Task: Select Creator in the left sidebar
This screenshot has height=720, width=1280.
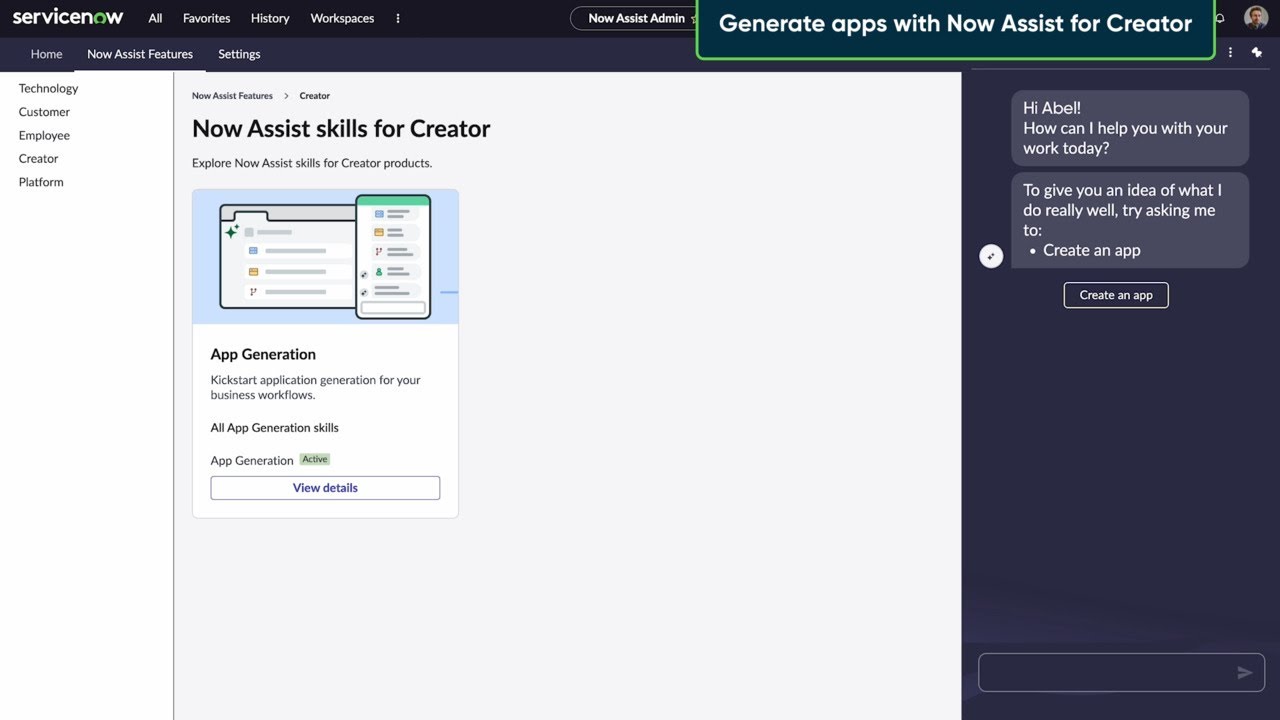Action: 38,158
